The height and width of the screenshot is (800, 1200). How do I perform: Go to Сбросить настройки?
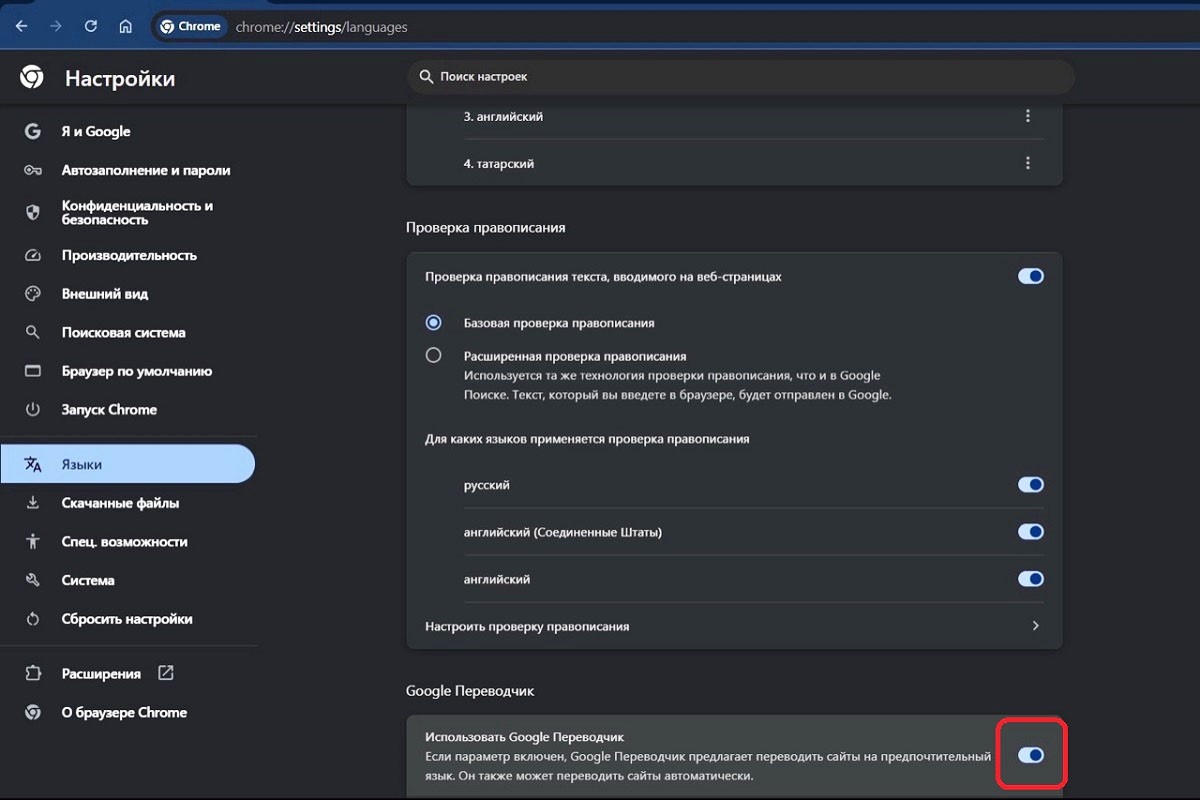(x=128, y=619)
